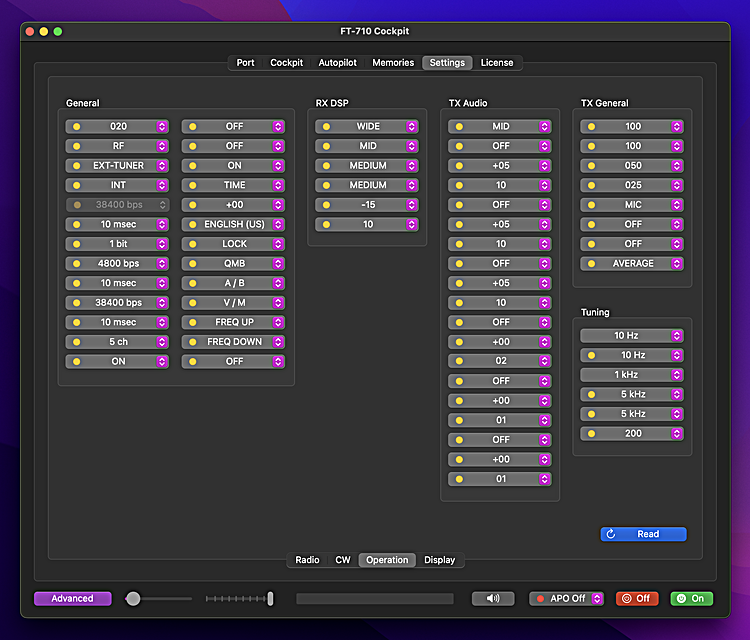The height and width of the screenshot is (640, 750).
Task: Open the Cockpit tab
Action: [287, 63]
